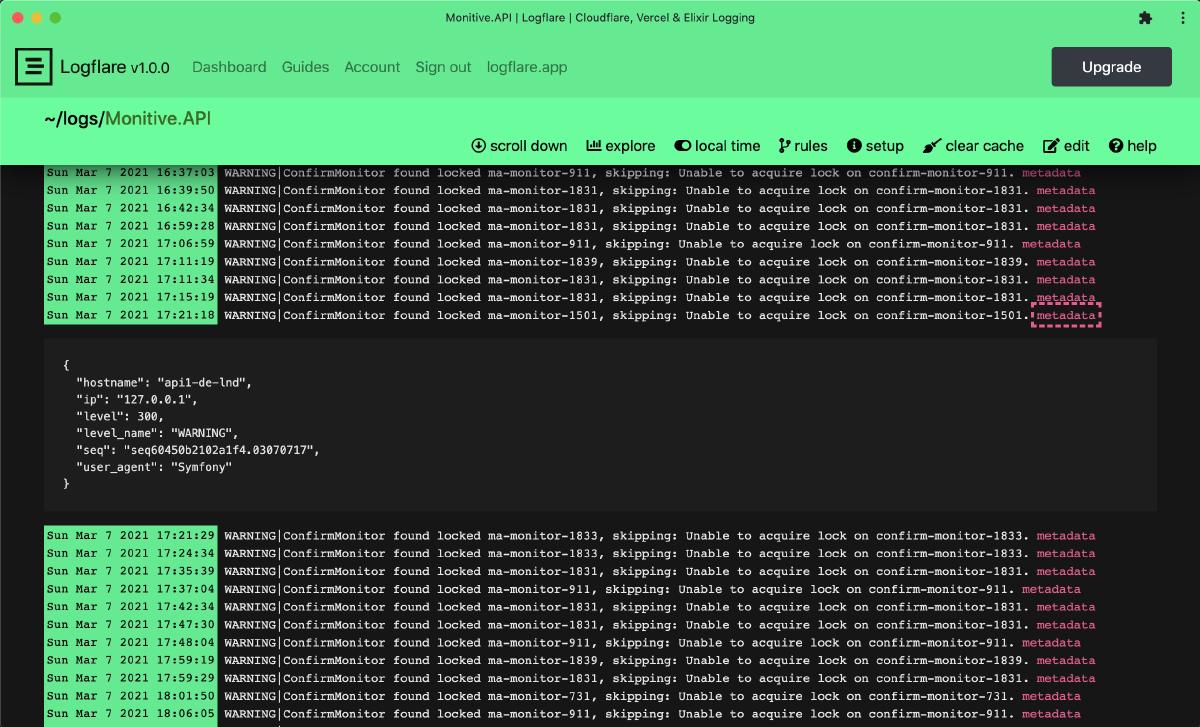Expand metadata for the 17:21:29 log entry
1200x727 pixels.
click(x=1066, y=535)
